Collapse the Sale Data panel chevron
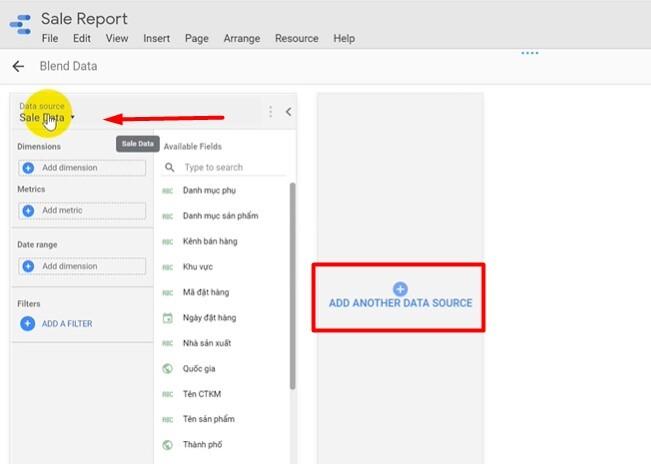The height and width of the screenshot is (464, 651). point(289,112)
